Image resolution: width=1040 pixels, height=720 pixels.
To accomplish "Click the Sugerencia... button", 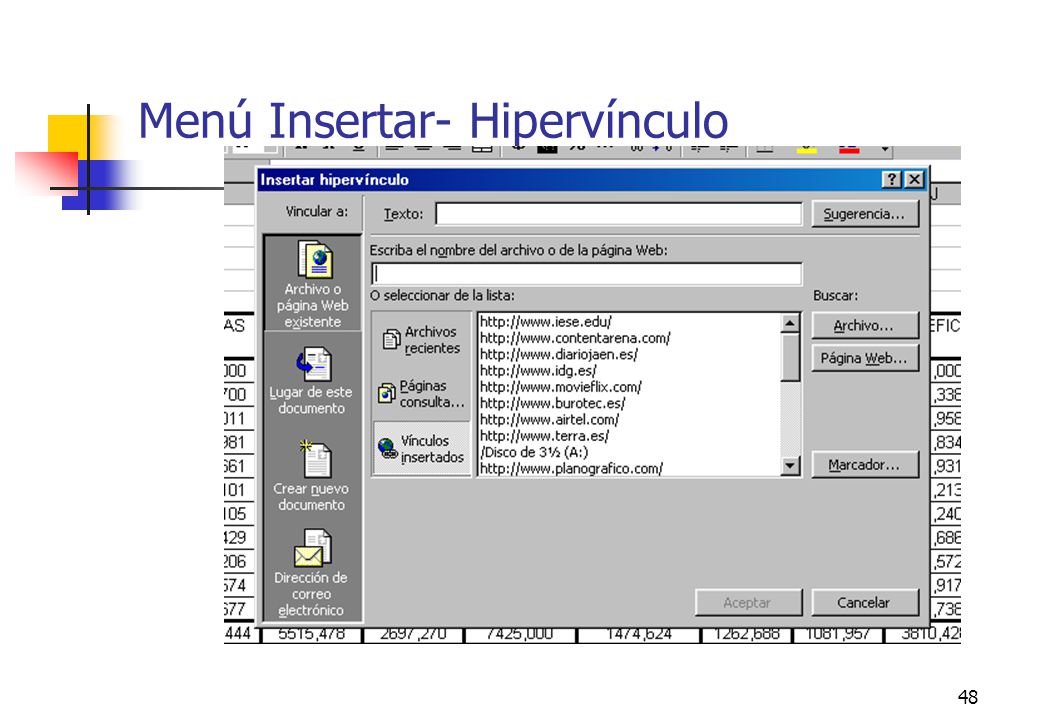I will tap(865, 214).
